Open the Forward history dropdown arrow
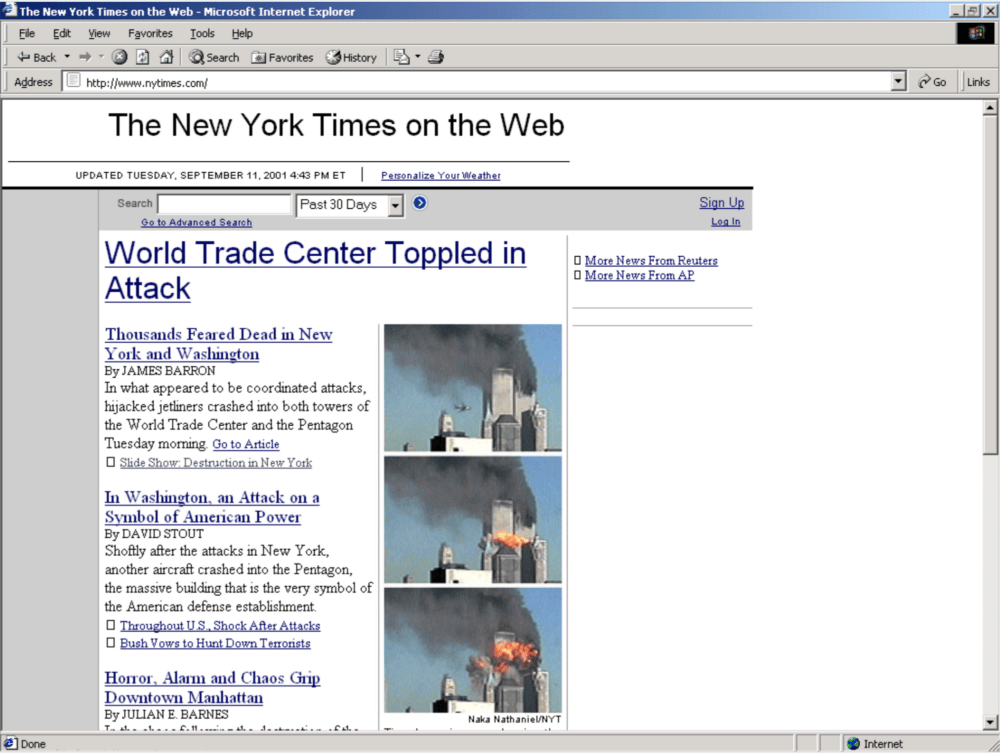This screenshot has width=1000, height=753. [101, 57]
